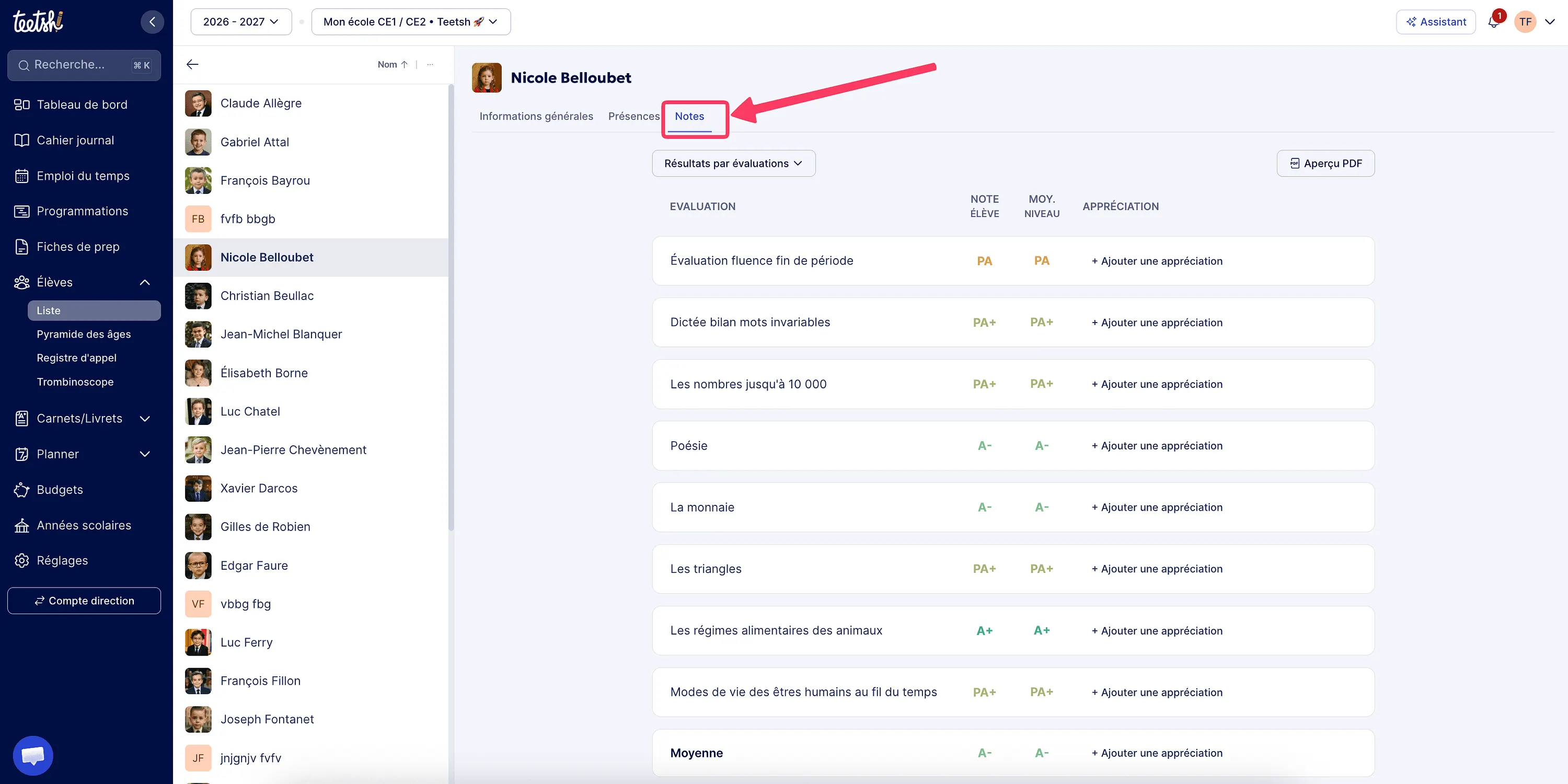Open the Tableau de bord page
Screen dimensions: 1568x784
click(x=82, y=105)
